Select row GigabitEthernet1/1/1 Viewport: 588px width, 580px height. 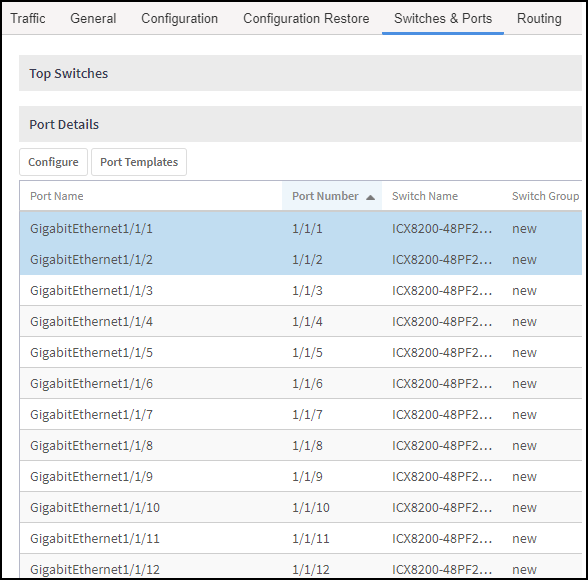(x=301, y=228)
